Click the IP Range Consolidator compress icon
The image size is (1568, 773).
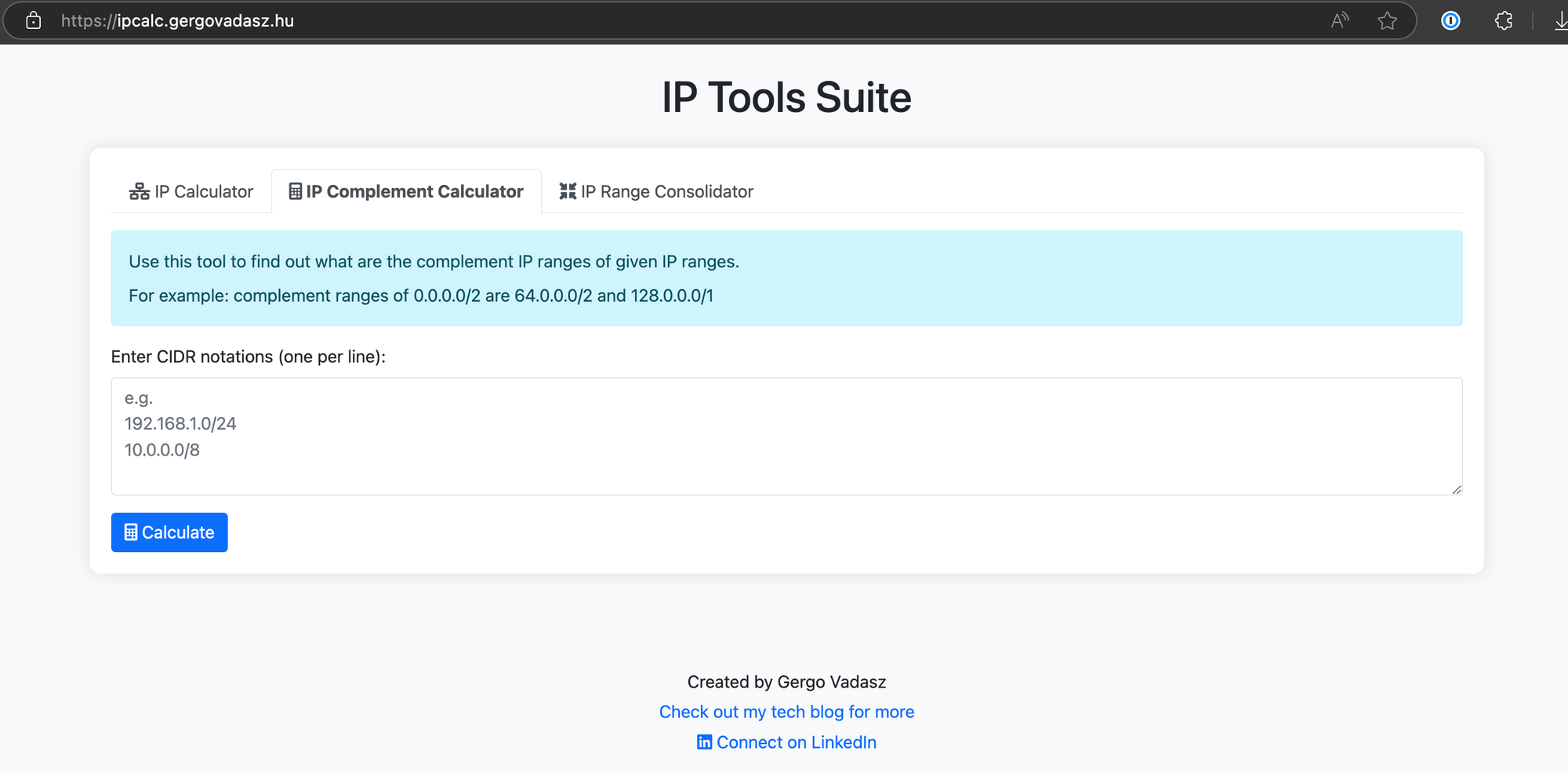pyautogui.click(x=568, y=191)
